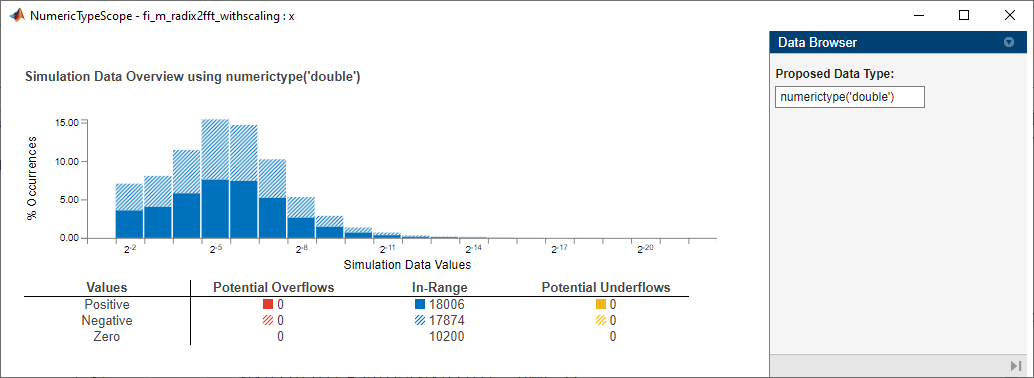The image size is (1034, 378).
Task: Click the Simulation Data Values axis label
Action: coord(408,265)
